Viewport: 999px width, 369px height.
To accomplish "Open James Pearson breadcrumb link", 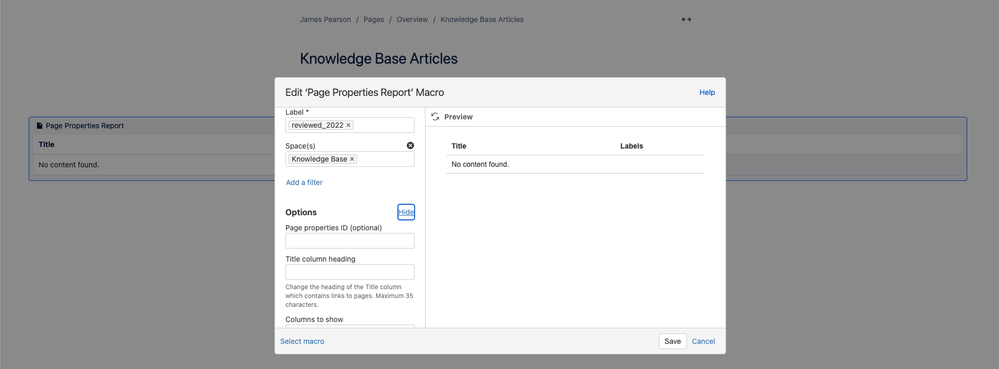I will (326, 20).
